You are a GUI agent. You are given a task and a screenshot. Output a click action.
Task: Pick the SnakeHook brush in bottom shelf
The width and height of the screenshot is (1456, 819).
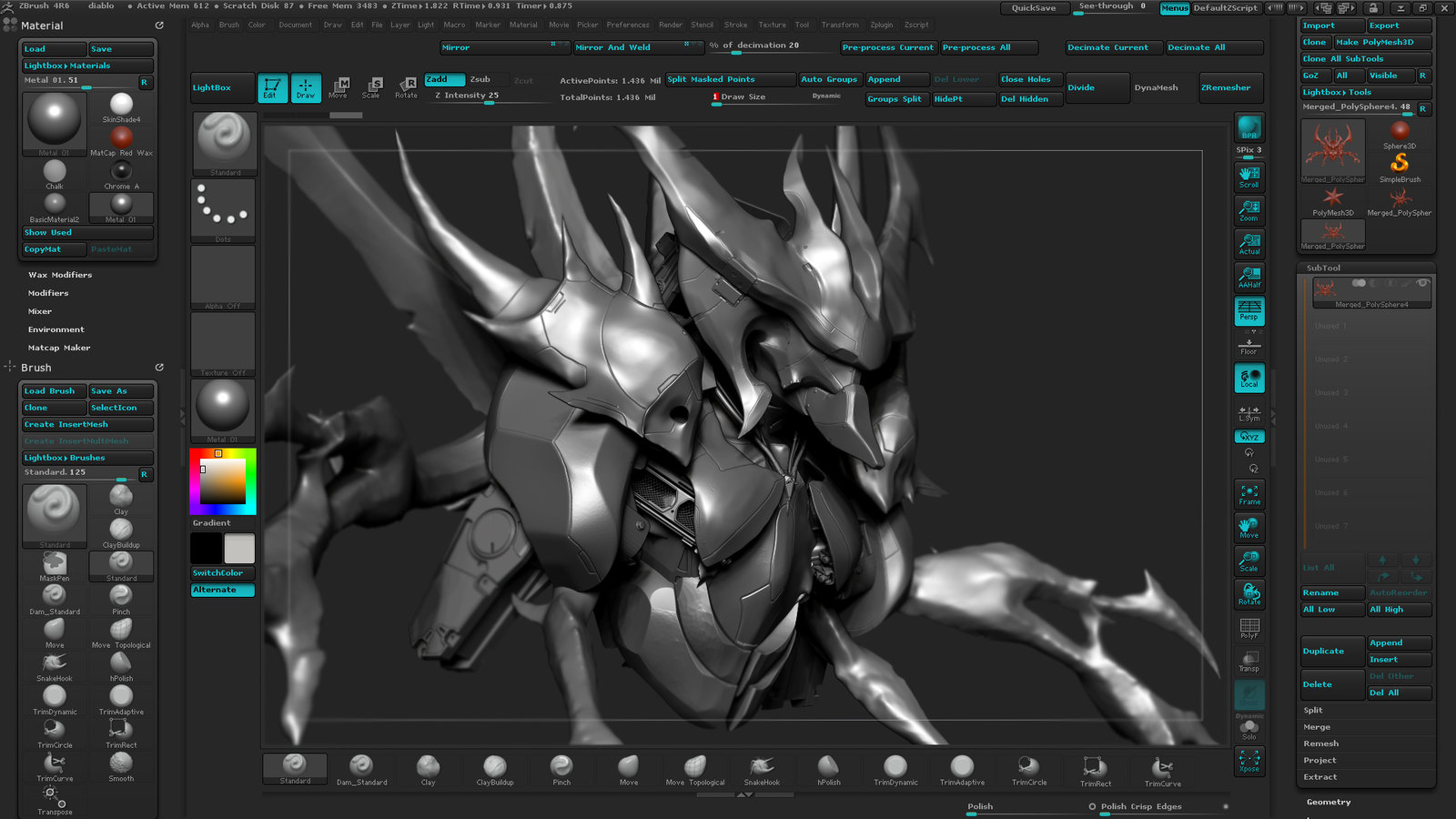tap(762, 770)
